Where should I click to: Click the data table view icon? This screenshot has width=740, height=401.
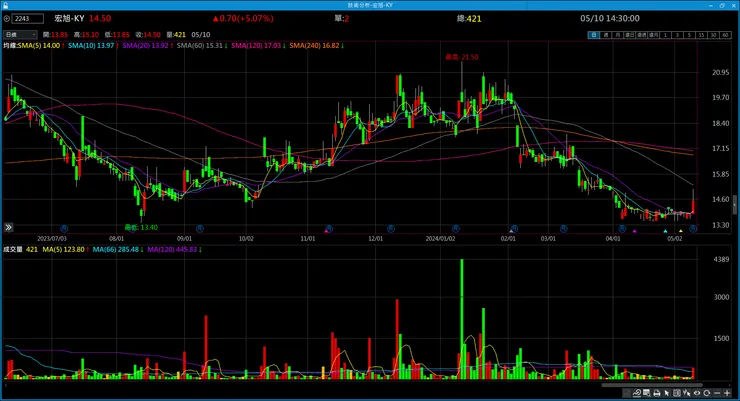pos(647,393)
